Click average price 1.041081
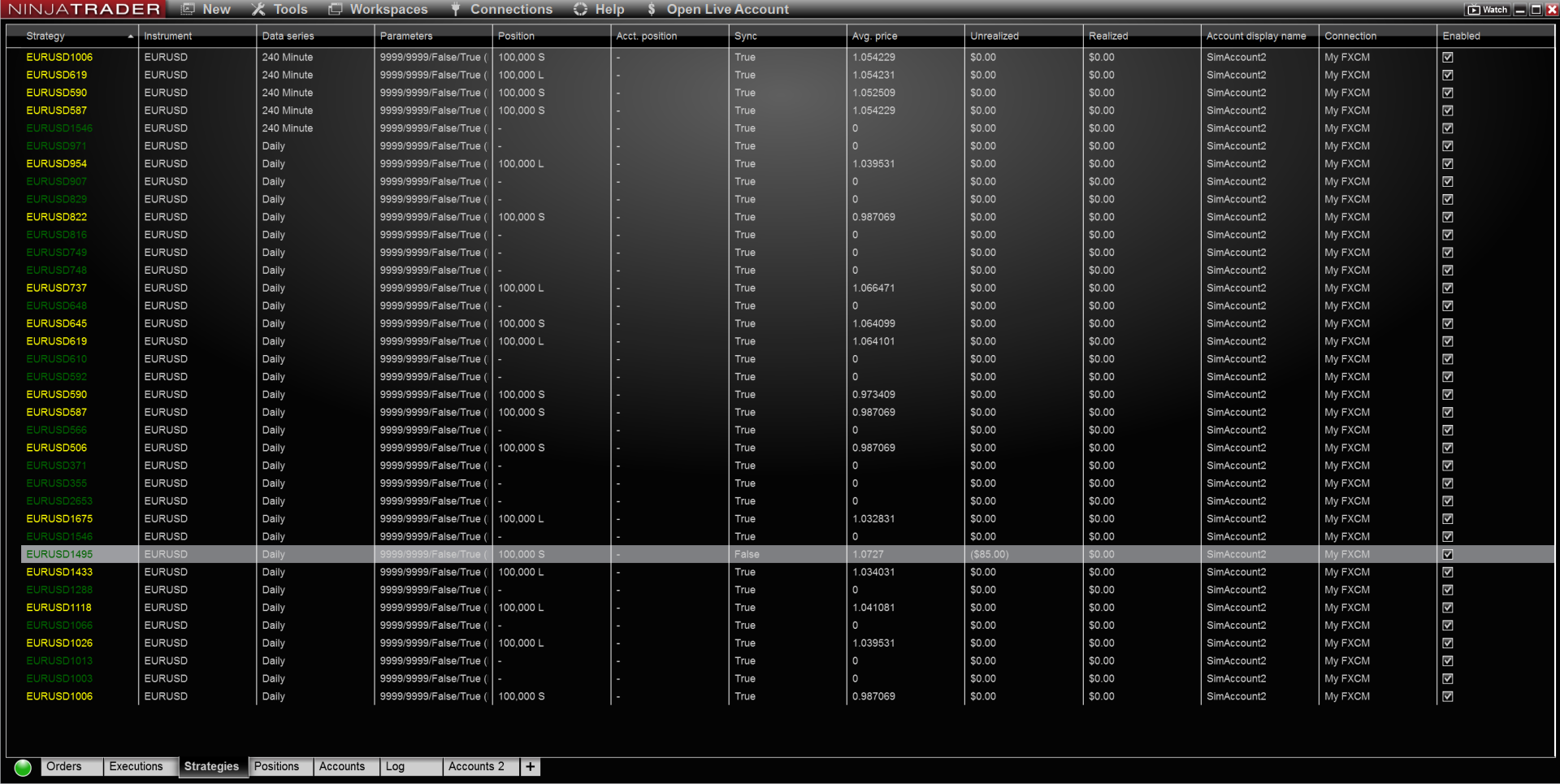Viewport: 1560px width, 784px height. (873, 608)
